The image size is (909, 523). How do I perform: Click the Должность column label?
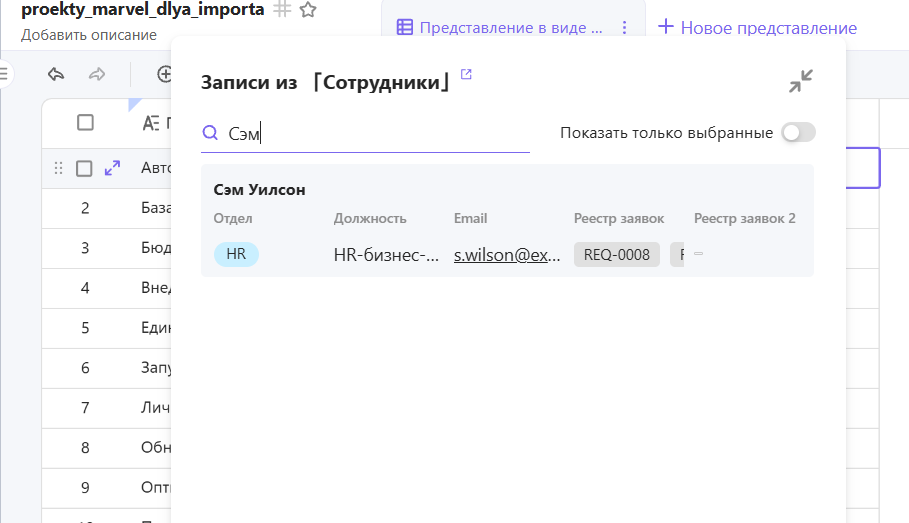pyautogui.click(x=370, y=219)
